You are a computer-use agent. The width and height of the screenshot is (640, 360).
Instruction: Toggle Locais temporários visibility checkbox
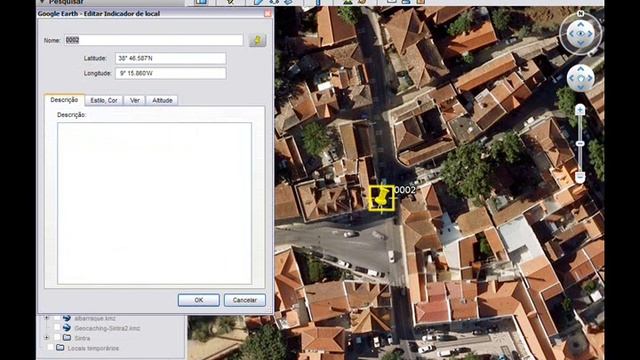[x=50, y=348]
